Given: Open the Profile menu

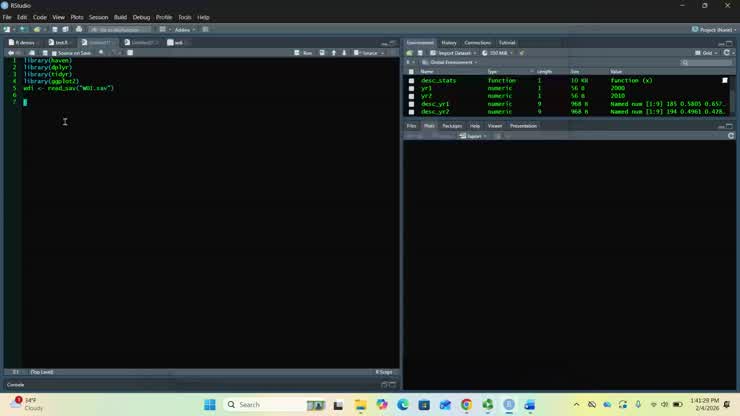Looking at the screenshot, I should (164, 17).
